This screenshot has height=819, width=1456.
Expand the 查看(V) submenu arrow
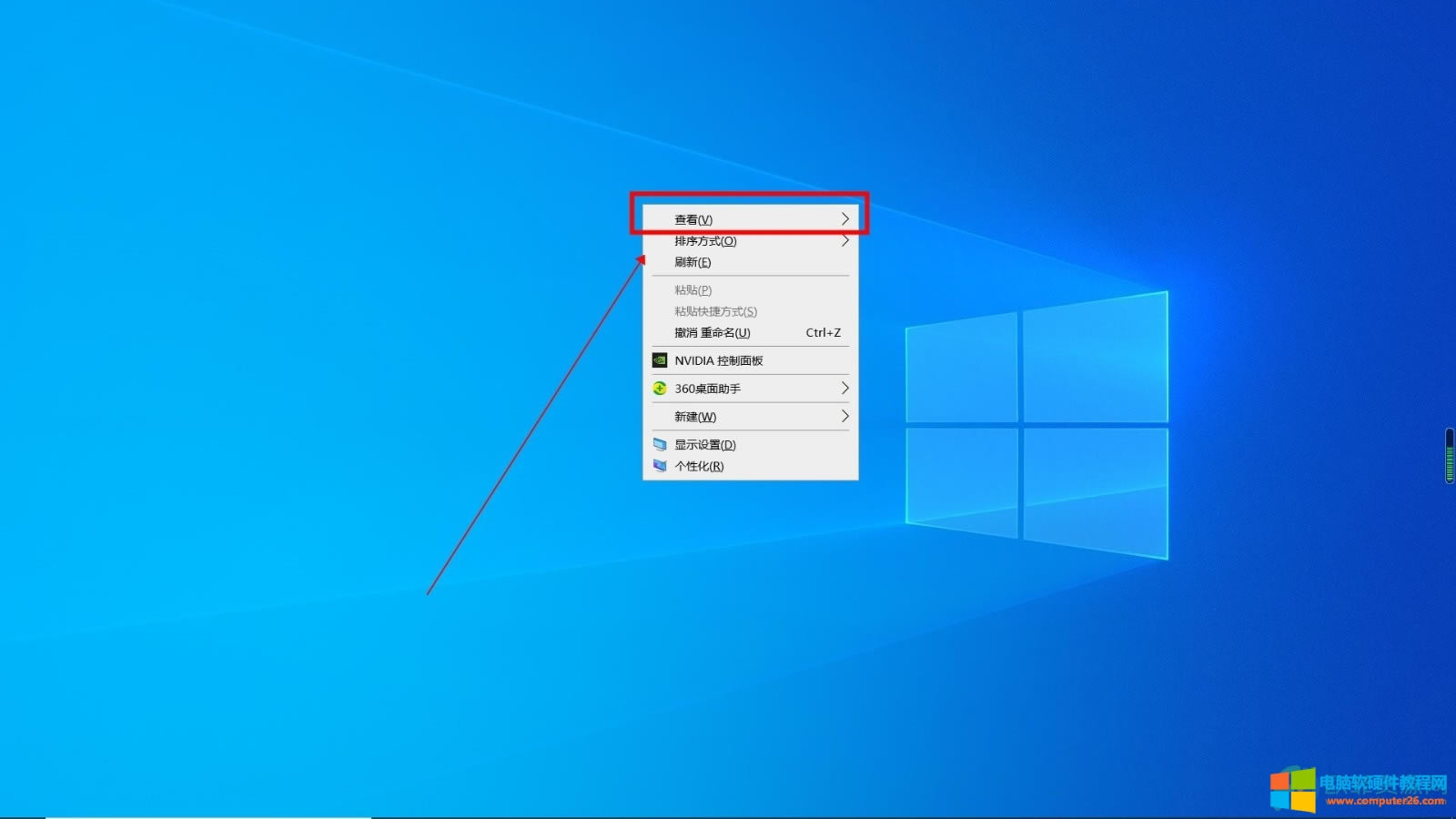point(844,219)
